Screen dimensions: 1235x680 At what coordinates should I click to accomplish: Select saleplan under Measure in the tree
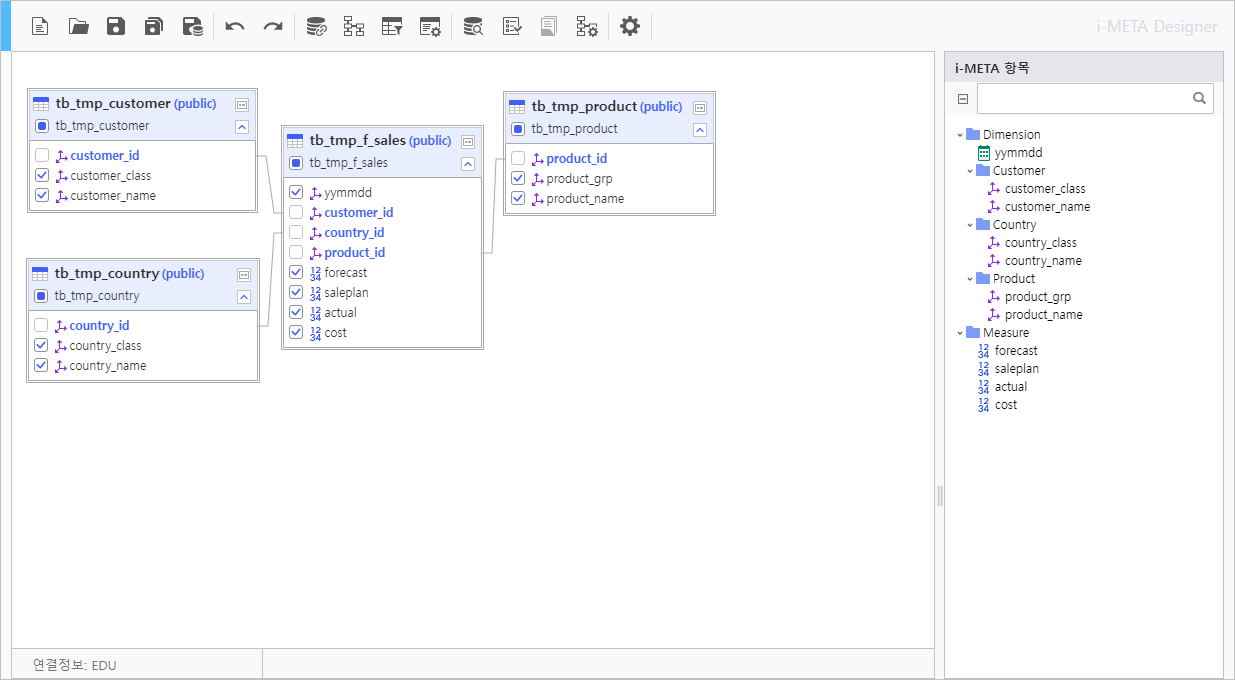tap(1017, 369)
